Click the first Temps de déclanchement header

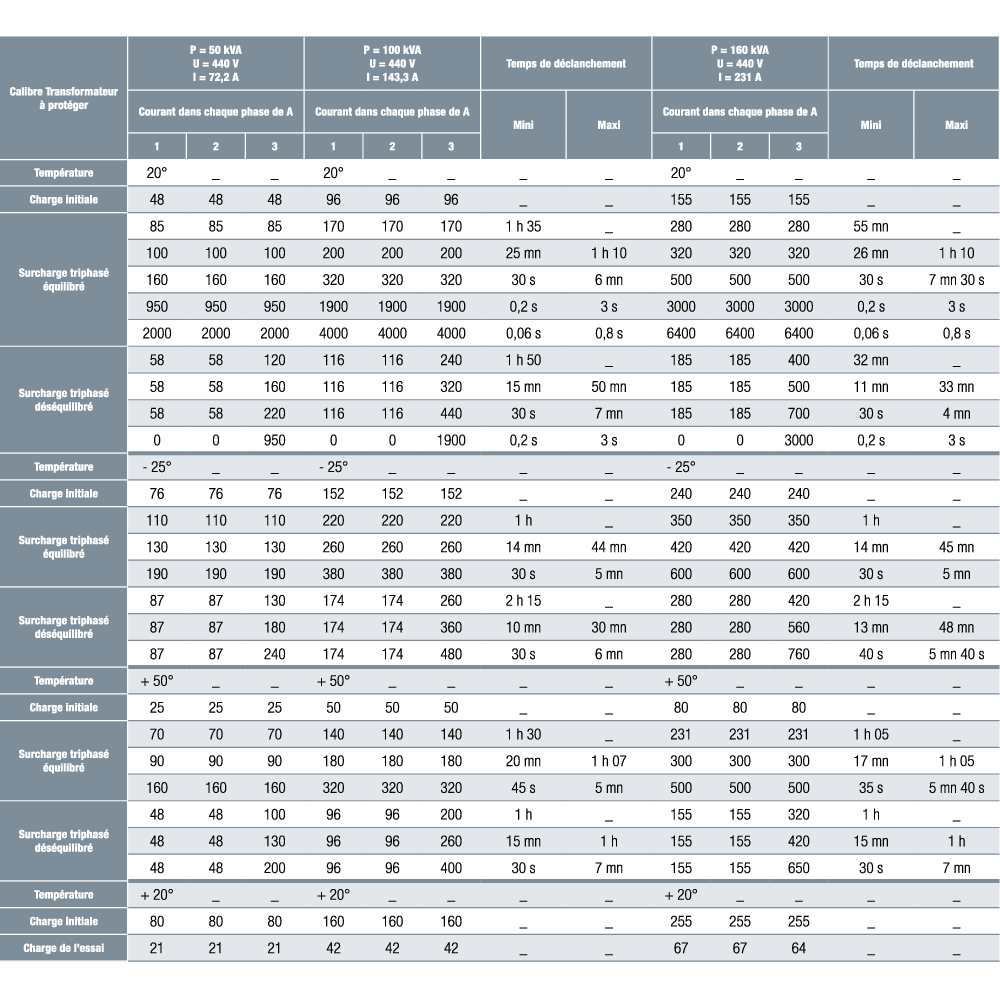click(566, 62)
